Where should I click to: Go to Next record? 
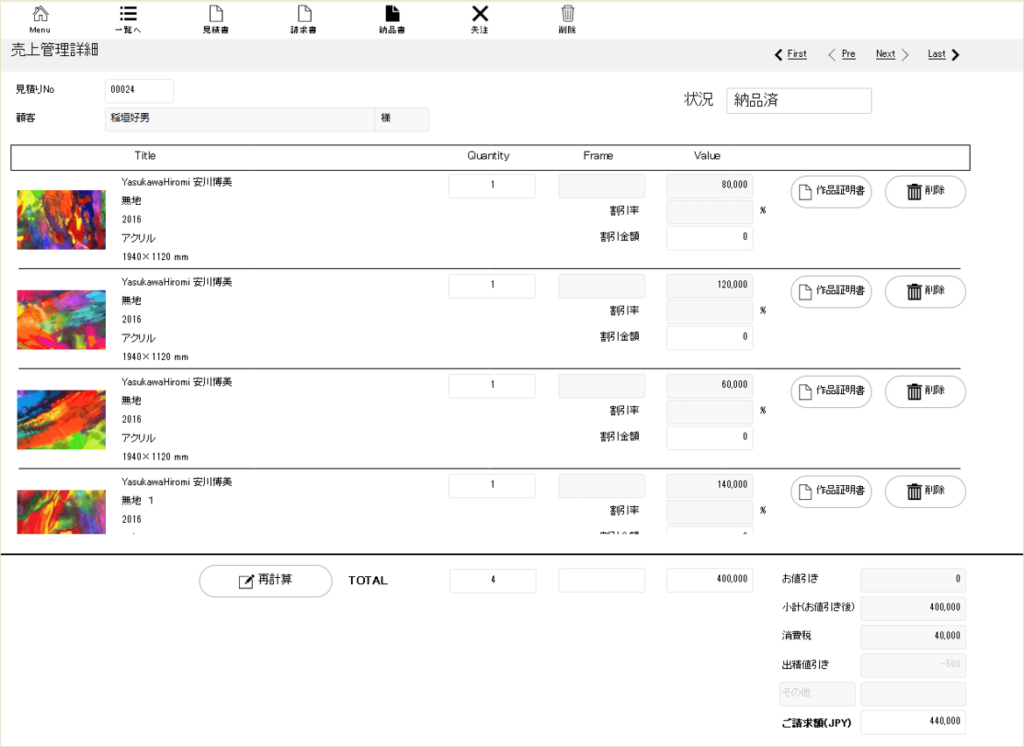tap(891, 54)
